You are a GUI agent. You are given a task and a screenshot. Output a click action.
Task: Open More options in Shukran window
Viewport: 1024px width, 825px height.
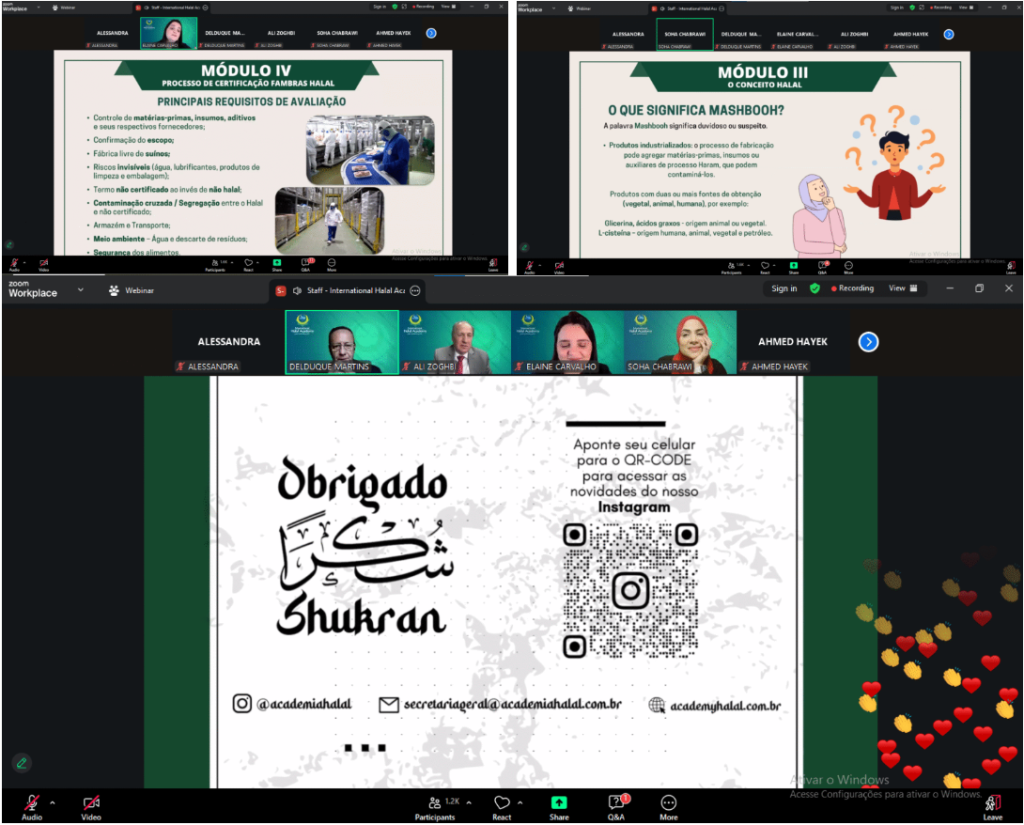coord(668,807)
